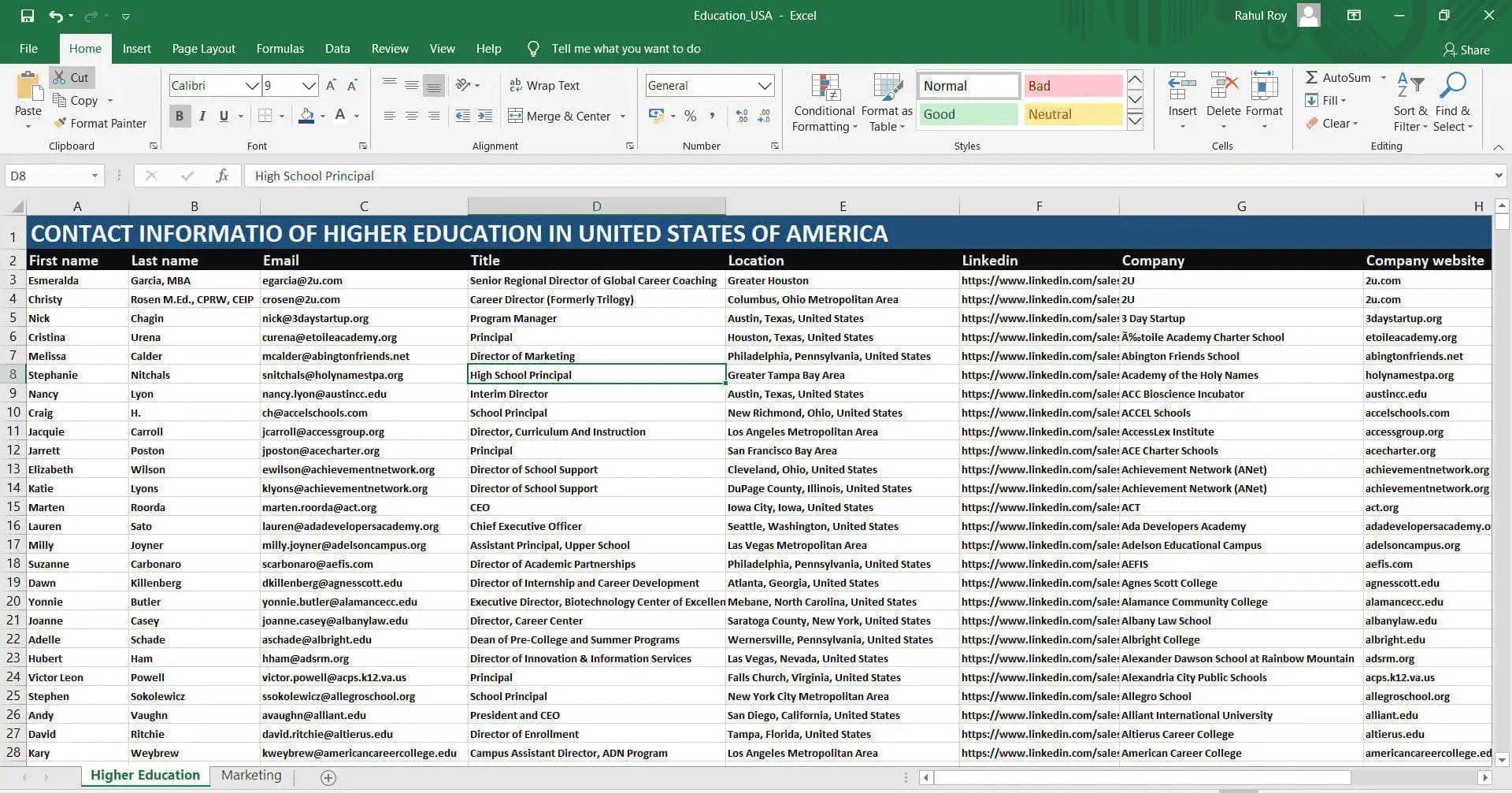Click the Insert function fx icon
The image size is (1512, 793).
(x=222, y=176)
